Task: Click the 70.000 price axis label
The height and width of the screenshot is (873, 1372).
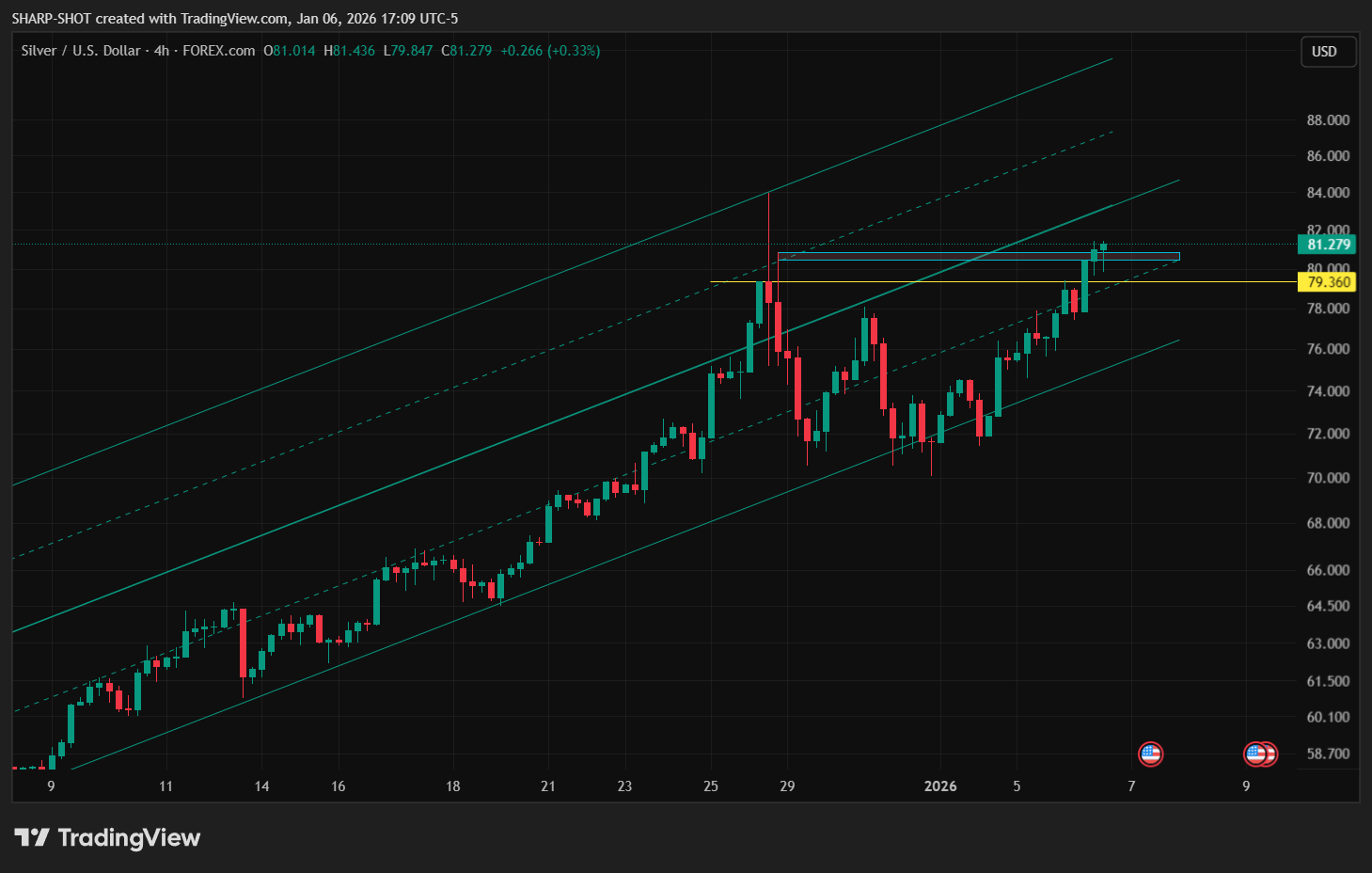Action: pos(1328,478)
